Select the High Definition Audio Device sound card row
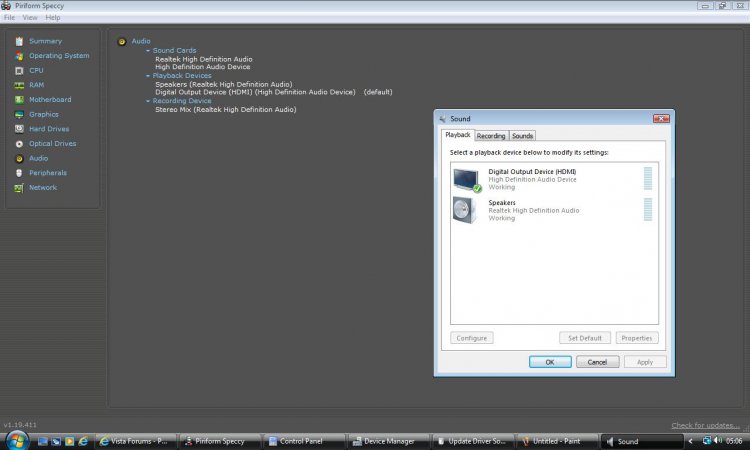This screenshot has height=450, width=750. coord(203,67)
